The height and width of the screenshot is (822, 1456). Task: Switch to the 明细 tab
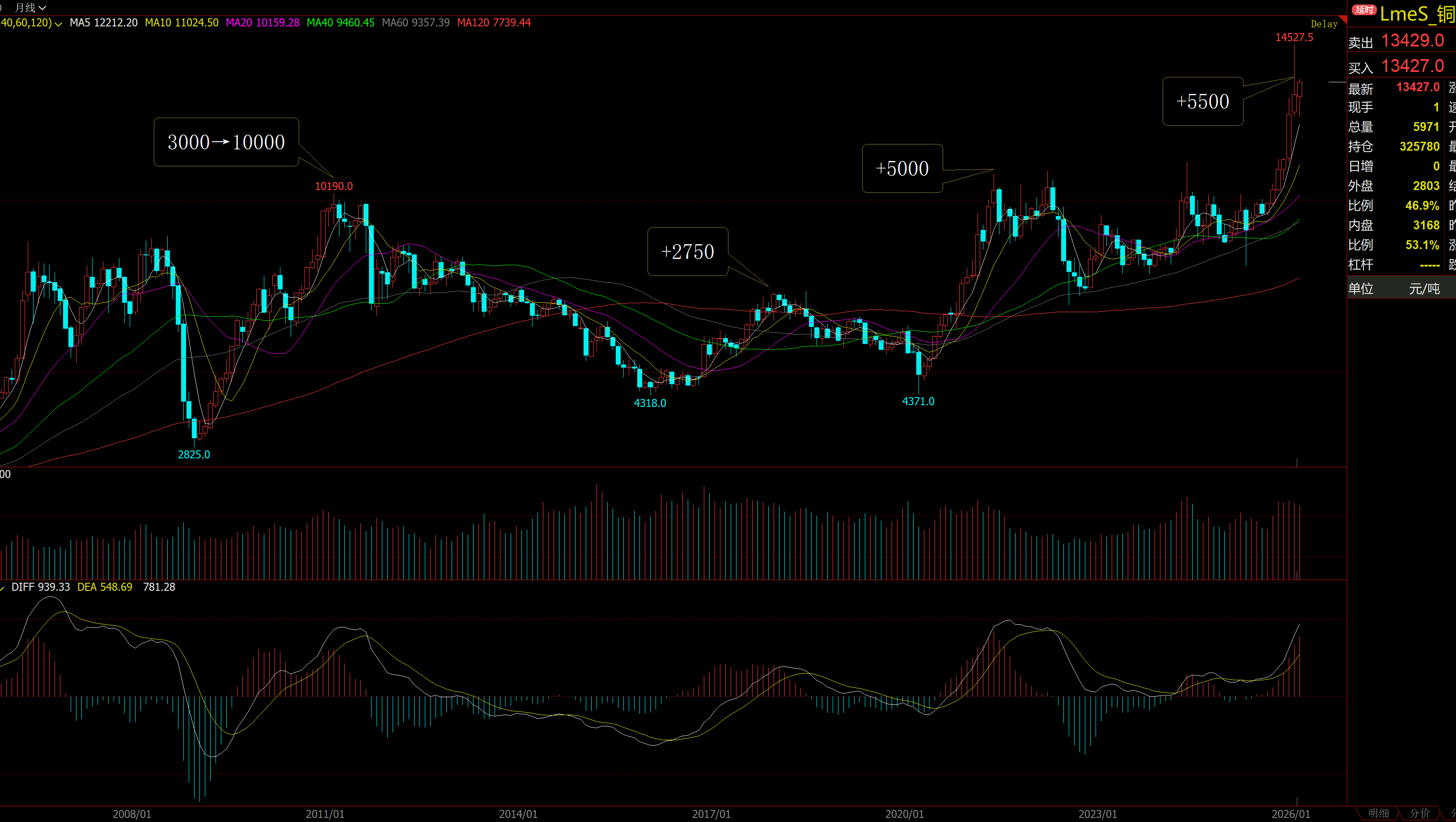click(x=1378, y=814)
